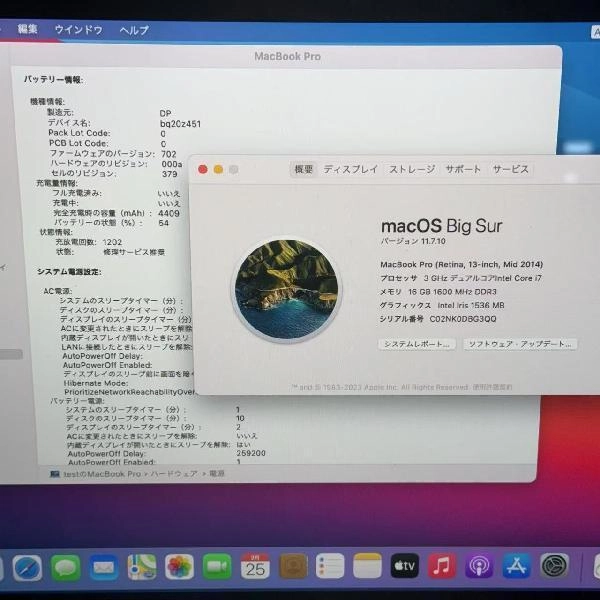Screen dimensions: 600x600
Task: Click the MacBook Pro window title
Action: [x=288, y=57]
